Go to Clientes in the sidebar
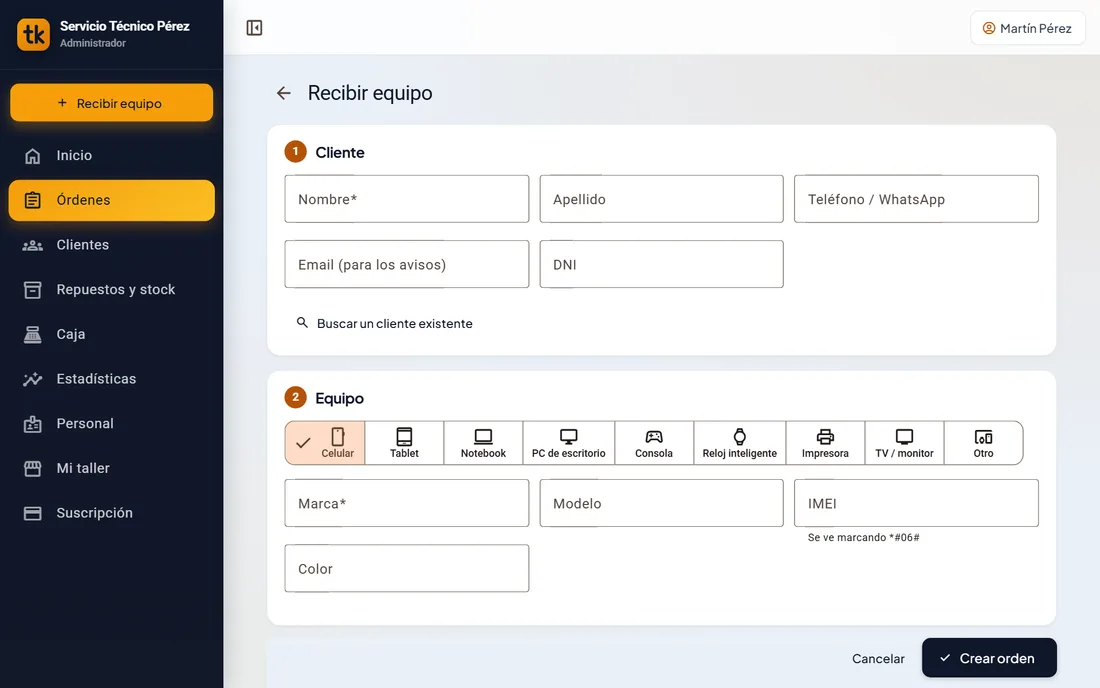The height and width of the screenshot is (688, 1100). [x=112, y=245]
